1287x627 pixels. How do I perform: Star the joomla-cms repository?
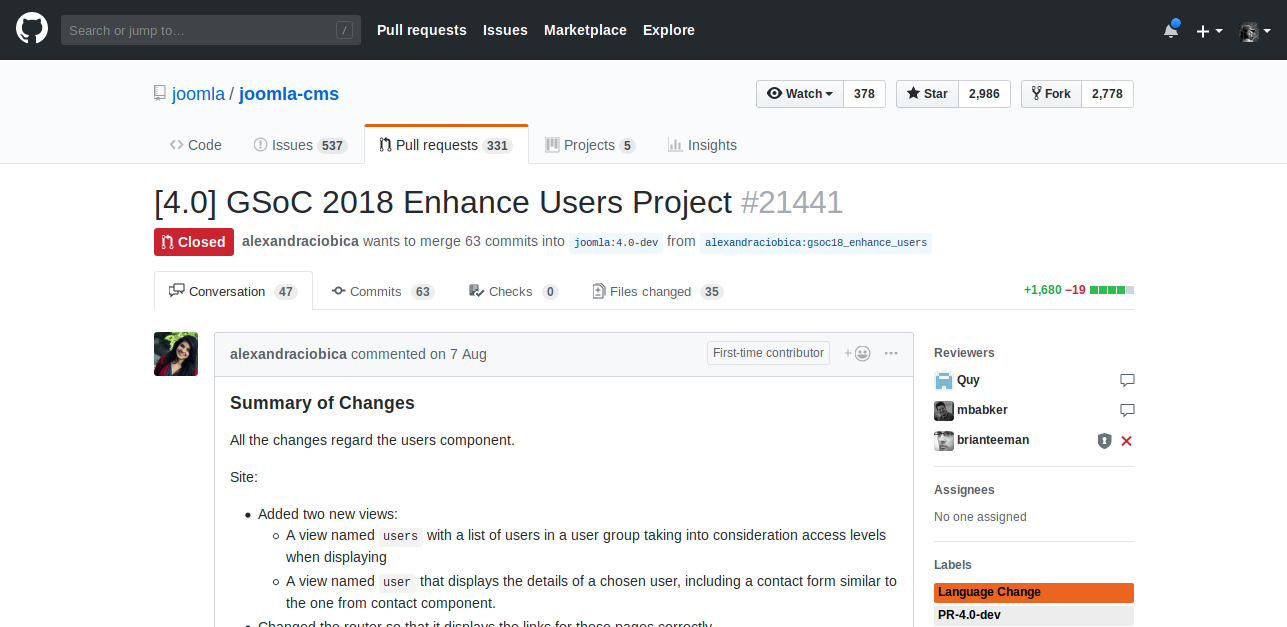point(927,94)
